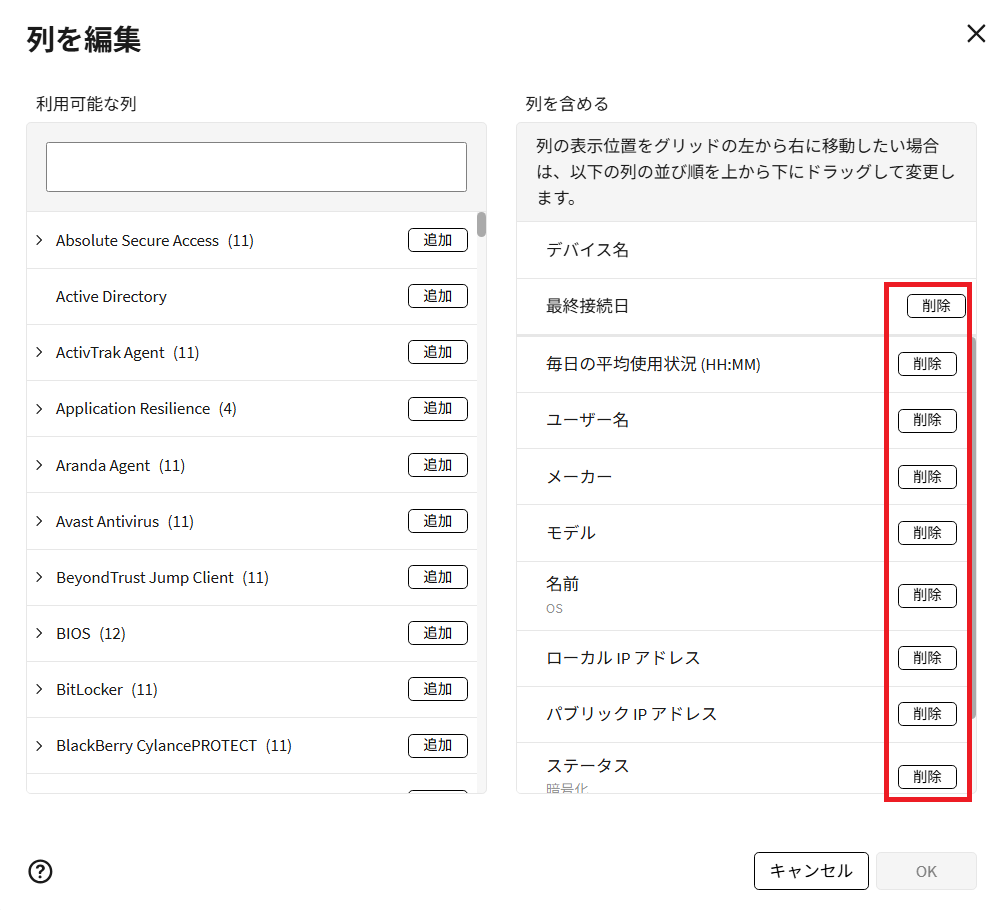Focus the available columns search field

pyautogui.click(x=256, y=167)
